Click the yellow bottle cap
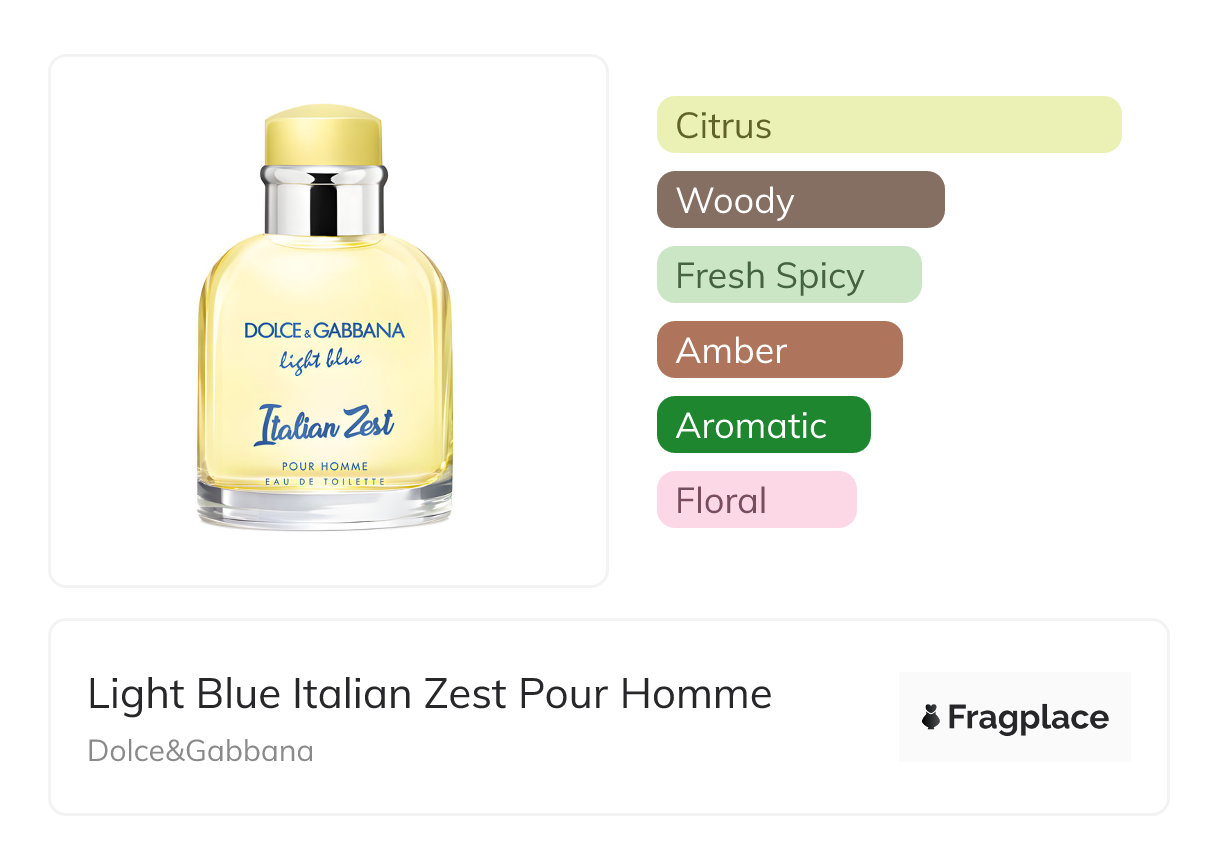The width and height of the screenshot is (1218, 864). point(323,137)
